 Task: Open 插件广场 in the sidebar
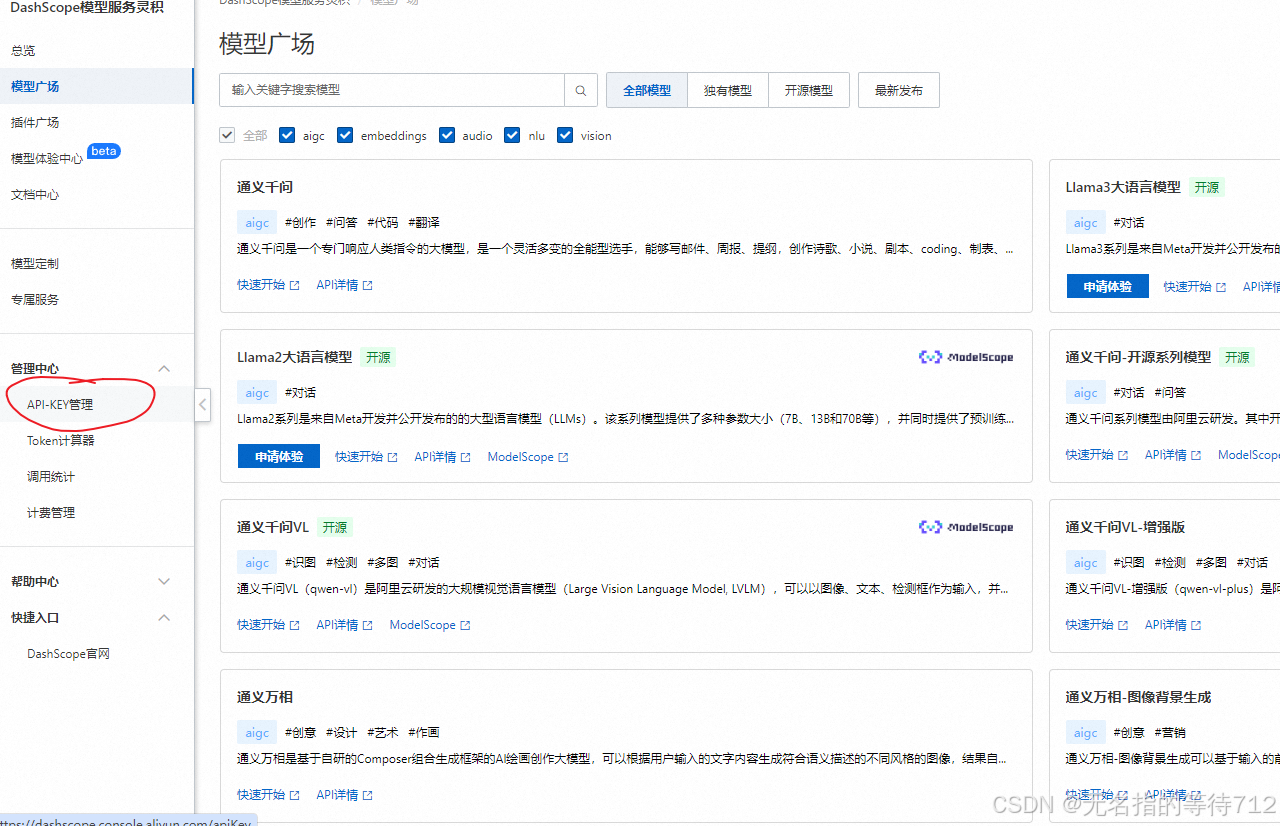pyautogui.click(x=35, y=123)
